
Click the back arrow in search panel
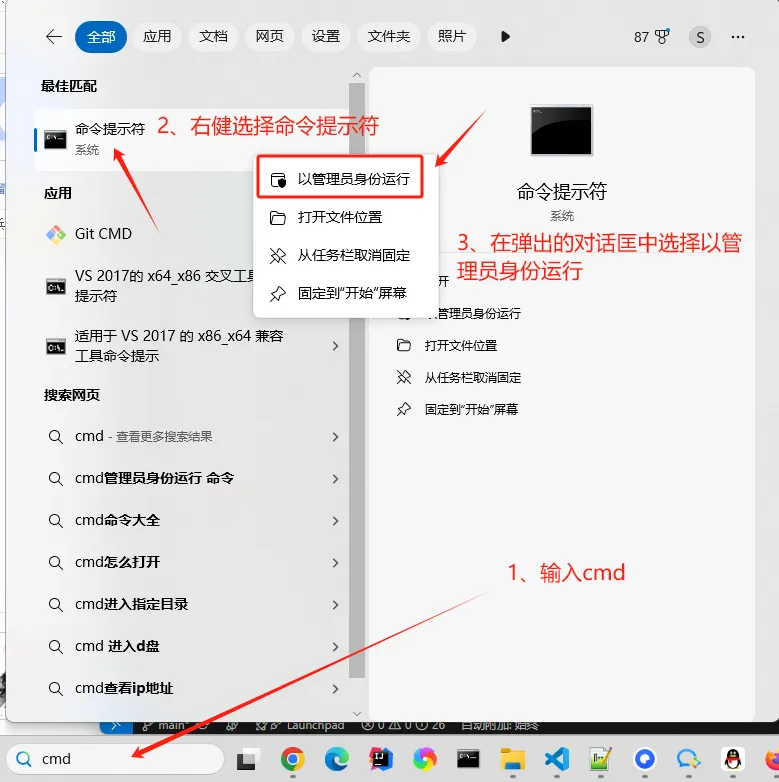[x=53, y=36]
